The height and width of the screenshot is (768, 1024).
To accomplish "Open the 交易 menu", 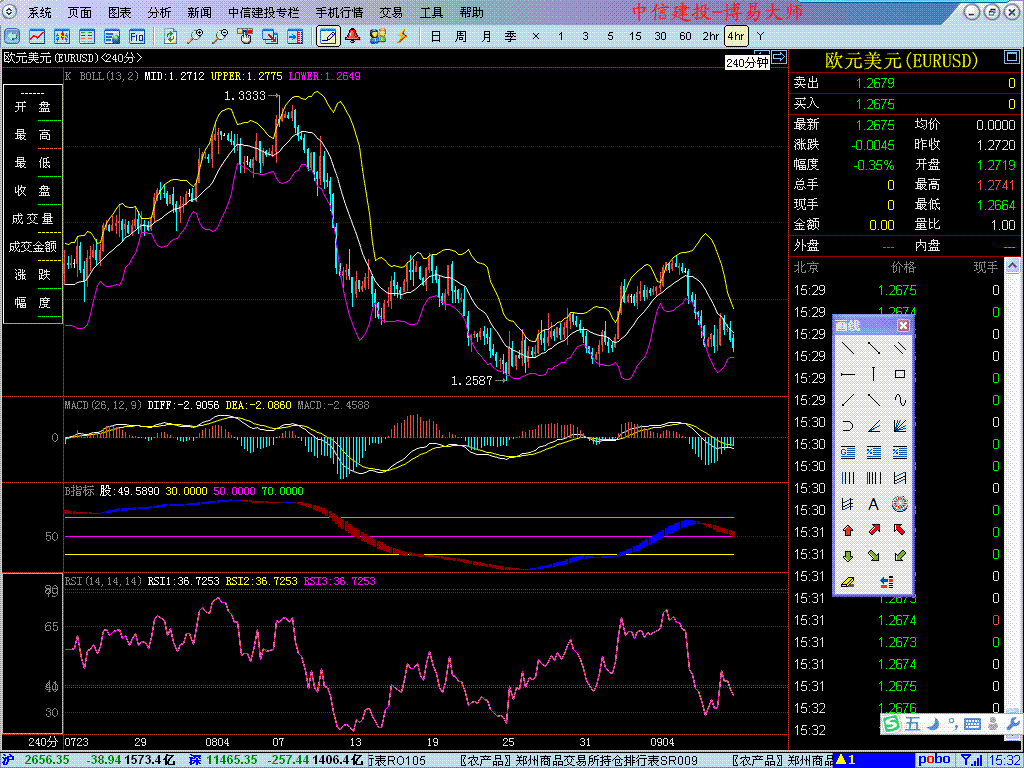I will coord(391,13).
